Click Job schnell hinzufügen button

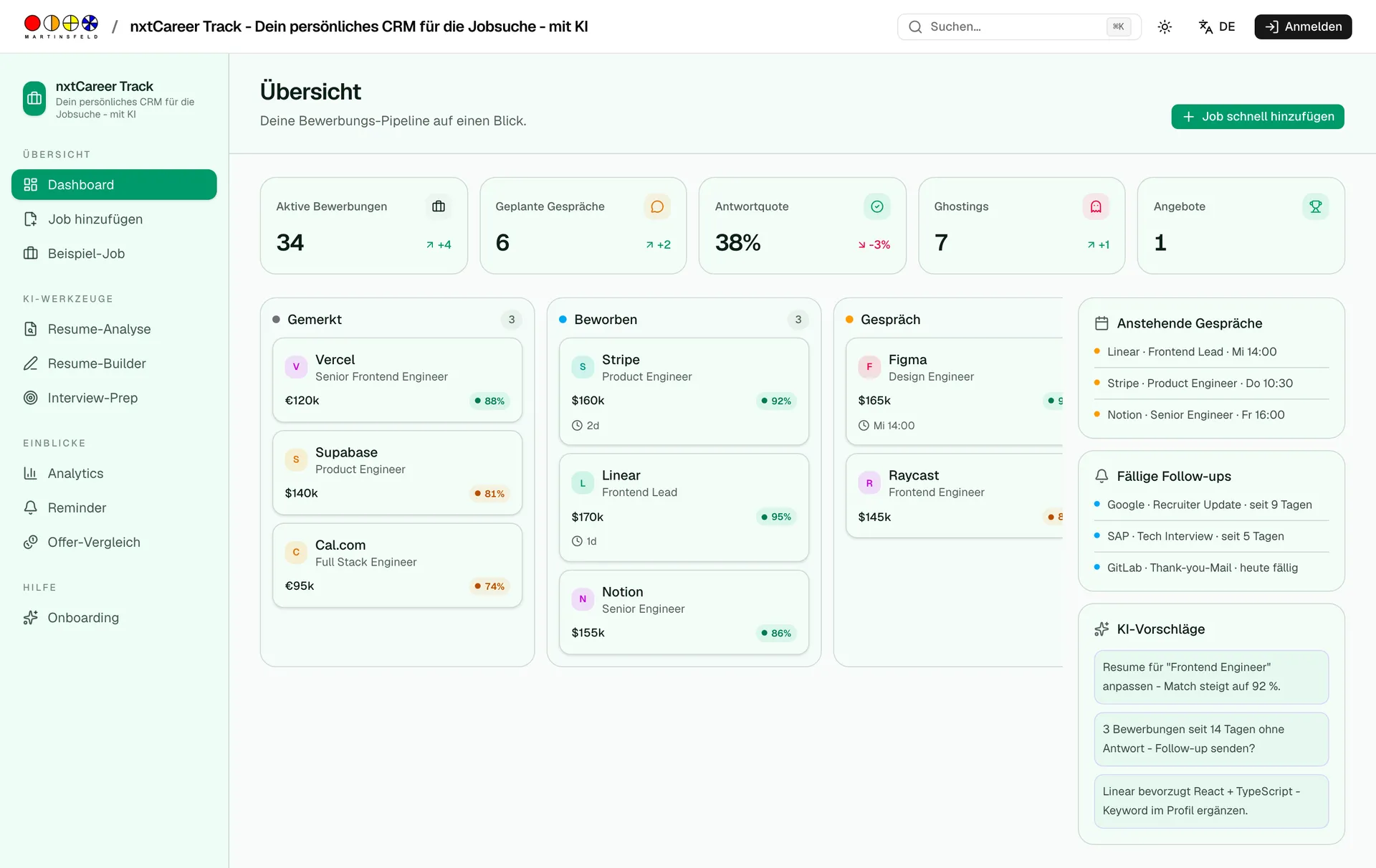coord(1258,116)
